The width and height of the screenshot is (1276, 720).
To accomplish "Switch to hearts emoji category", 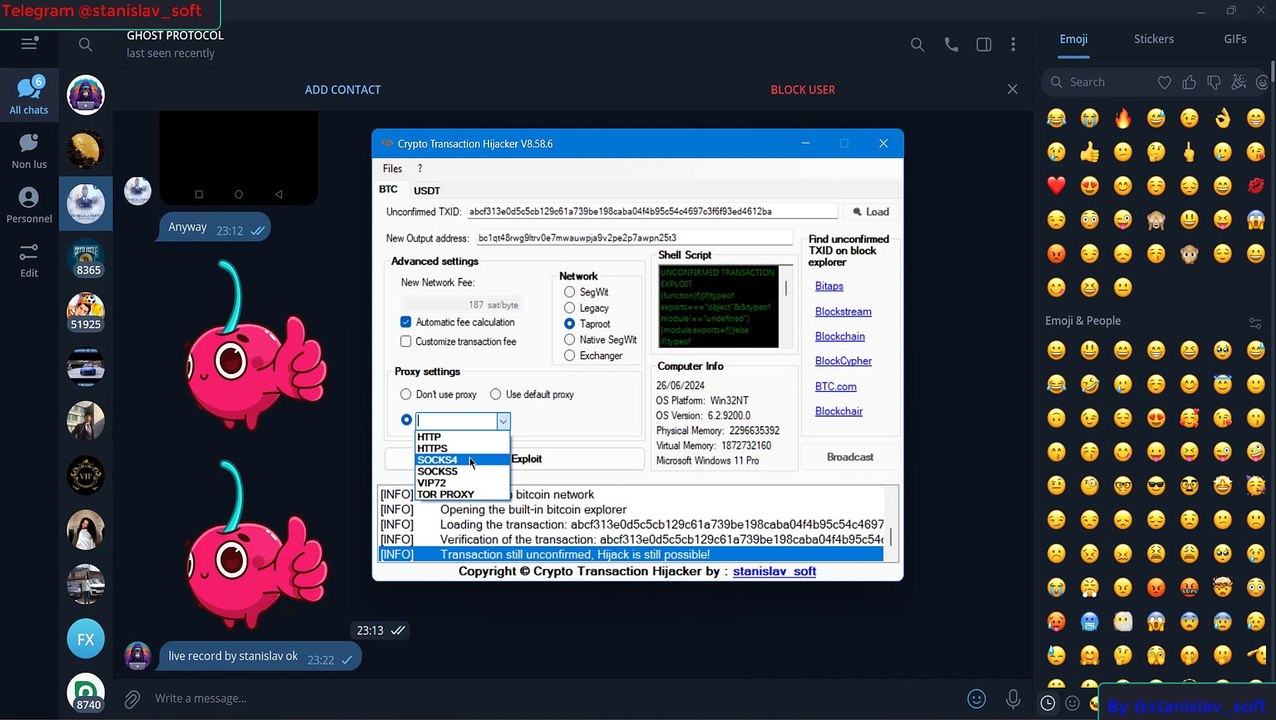I will pos(1164,82).
